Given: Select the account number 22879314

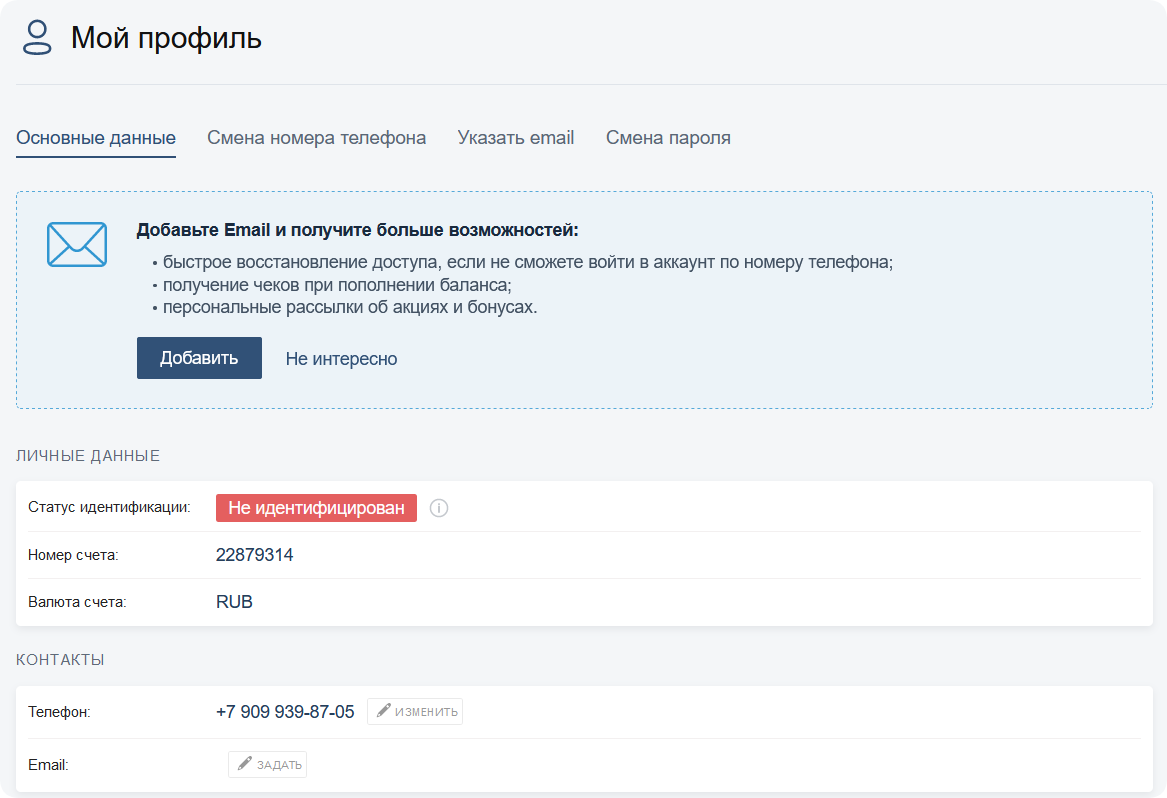Looking at the screenshot, I should point(254,555).
